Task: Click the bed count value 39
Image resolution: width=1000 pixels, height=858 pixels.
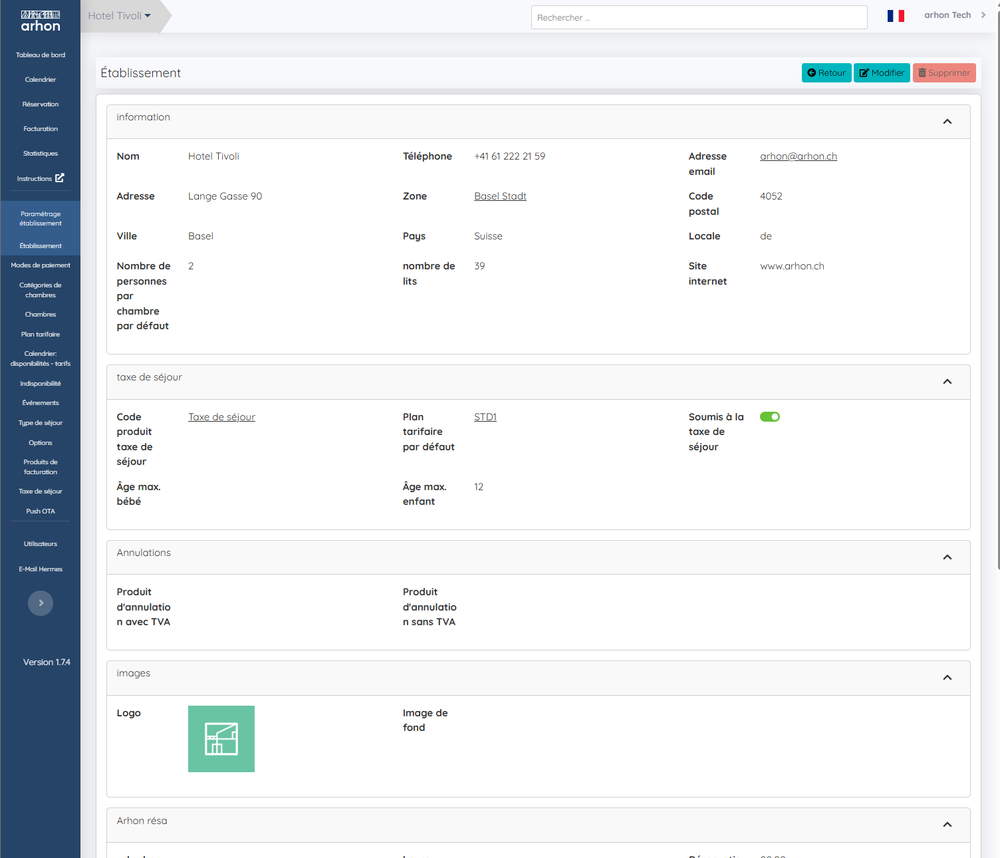Action: point(479,266)
